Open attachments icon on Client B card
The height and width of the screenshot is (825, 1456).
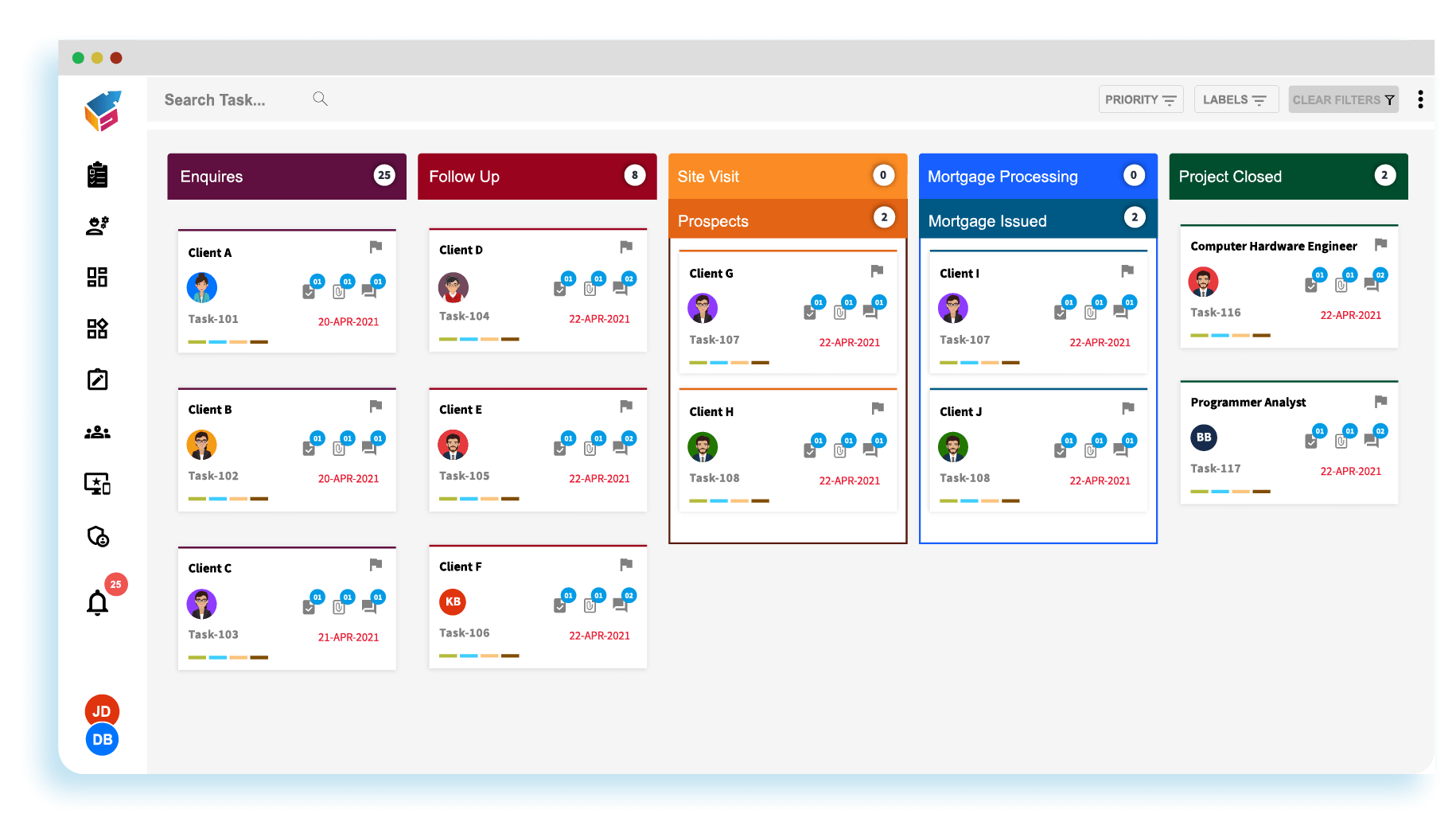coord(340,448)
